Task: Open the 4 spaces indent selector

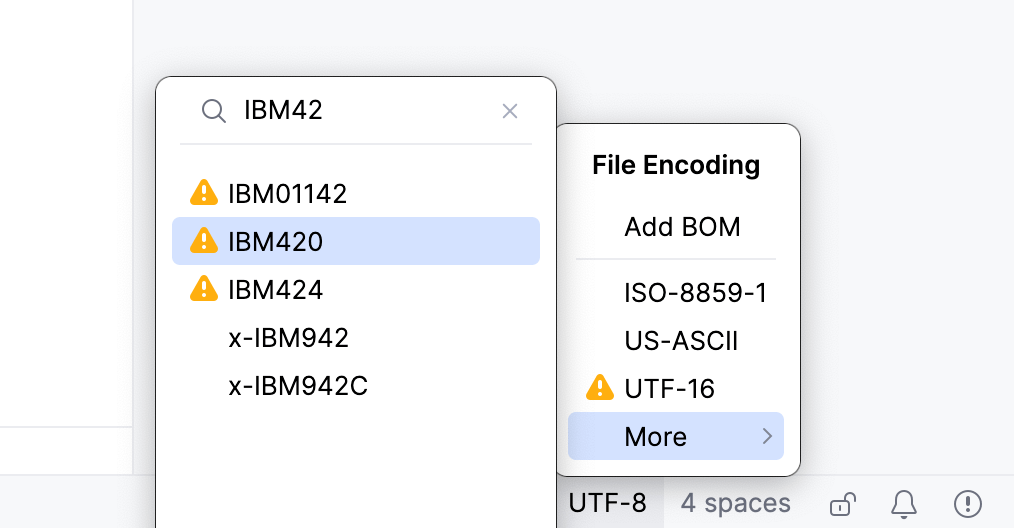Action: tap(735, 503)
